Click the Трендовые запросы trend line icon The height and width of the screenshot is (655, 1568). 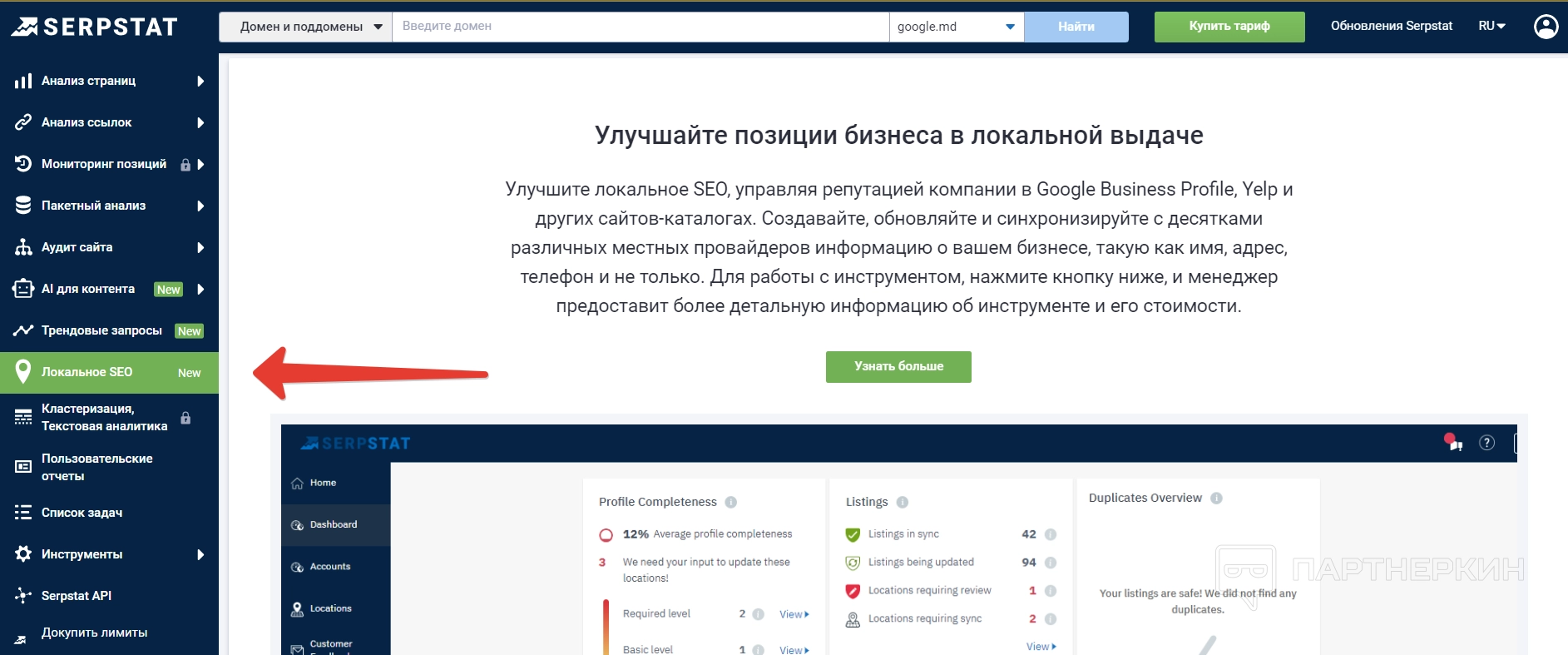[x=23, y=330]
